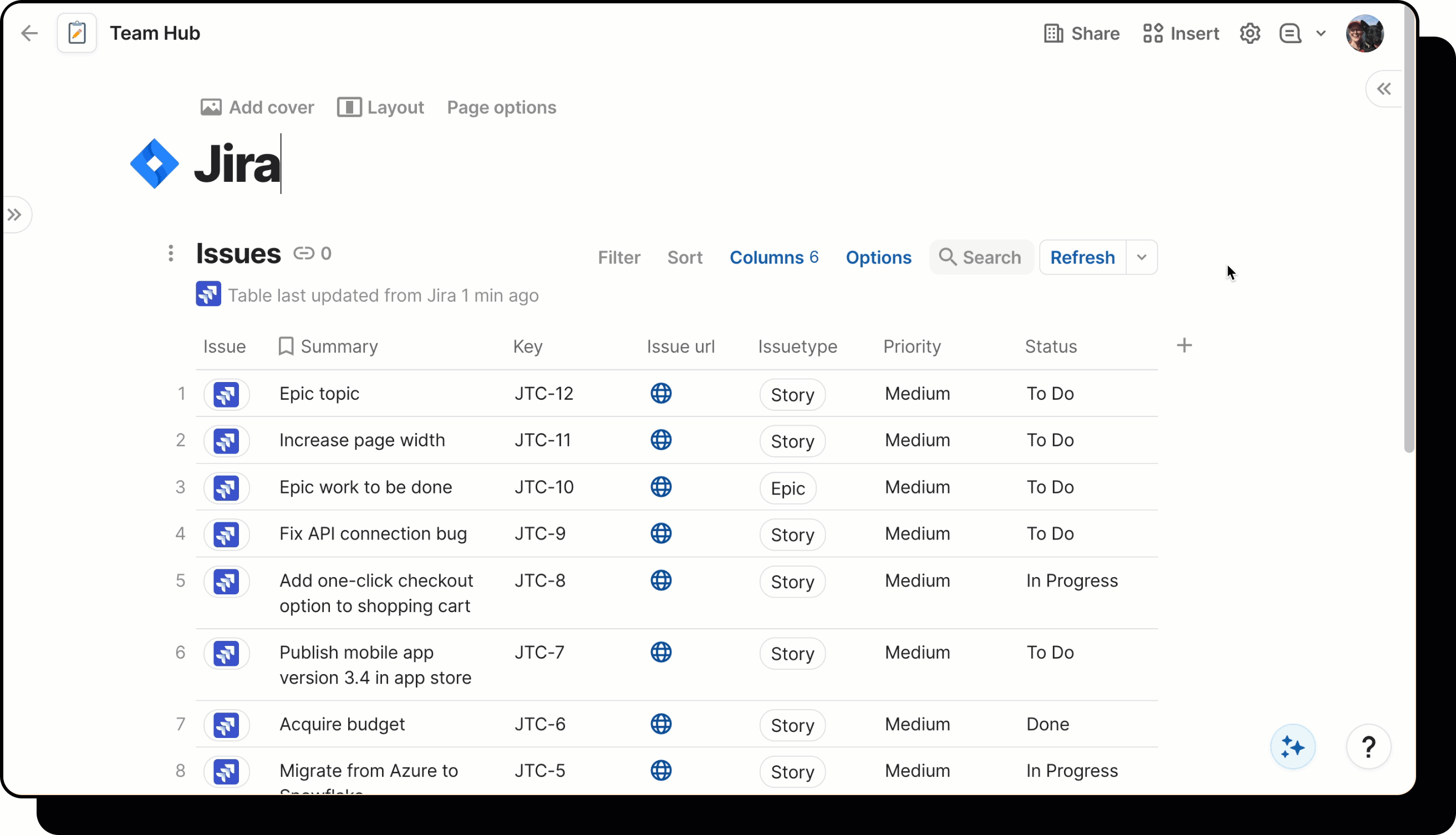
Task: Open the Jira issue icon for JTC-8 row
Action: tap(227, 582)
